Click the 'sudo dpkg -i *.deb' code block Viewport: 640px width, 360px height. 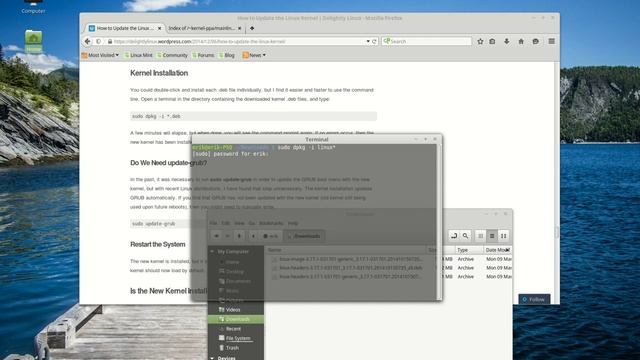coord(253,116)
